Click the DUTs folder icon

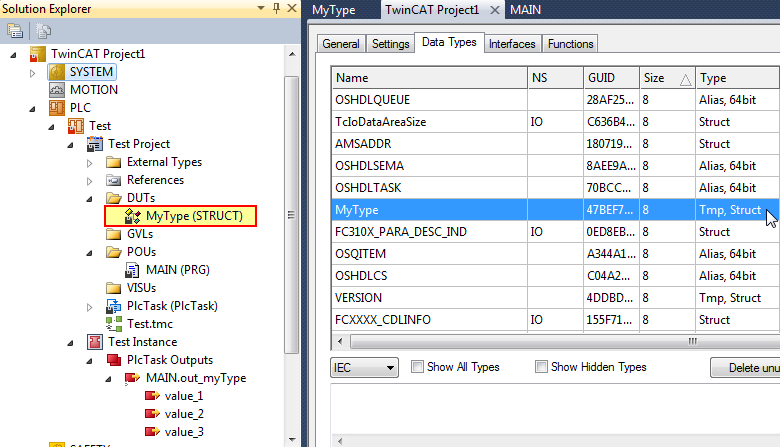(x=113, y=198)
